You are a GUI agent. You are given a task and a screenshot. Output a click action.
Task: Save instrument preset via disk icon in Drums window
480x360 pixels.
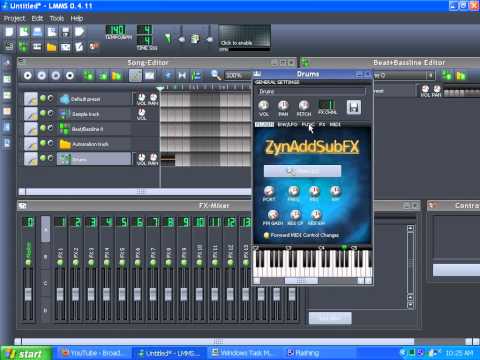354,107
